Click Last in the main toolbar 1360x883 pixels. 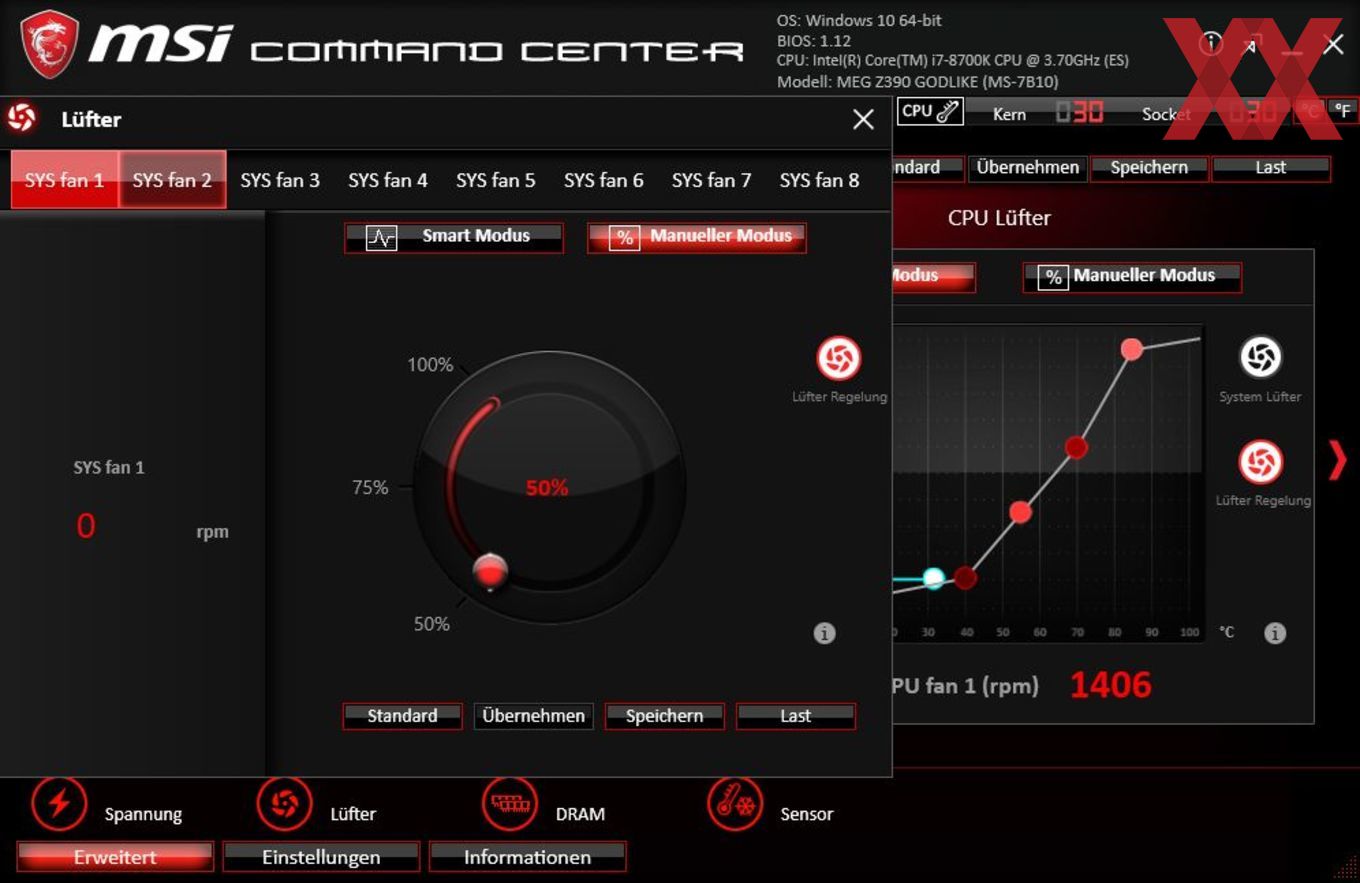point(1271,168)
